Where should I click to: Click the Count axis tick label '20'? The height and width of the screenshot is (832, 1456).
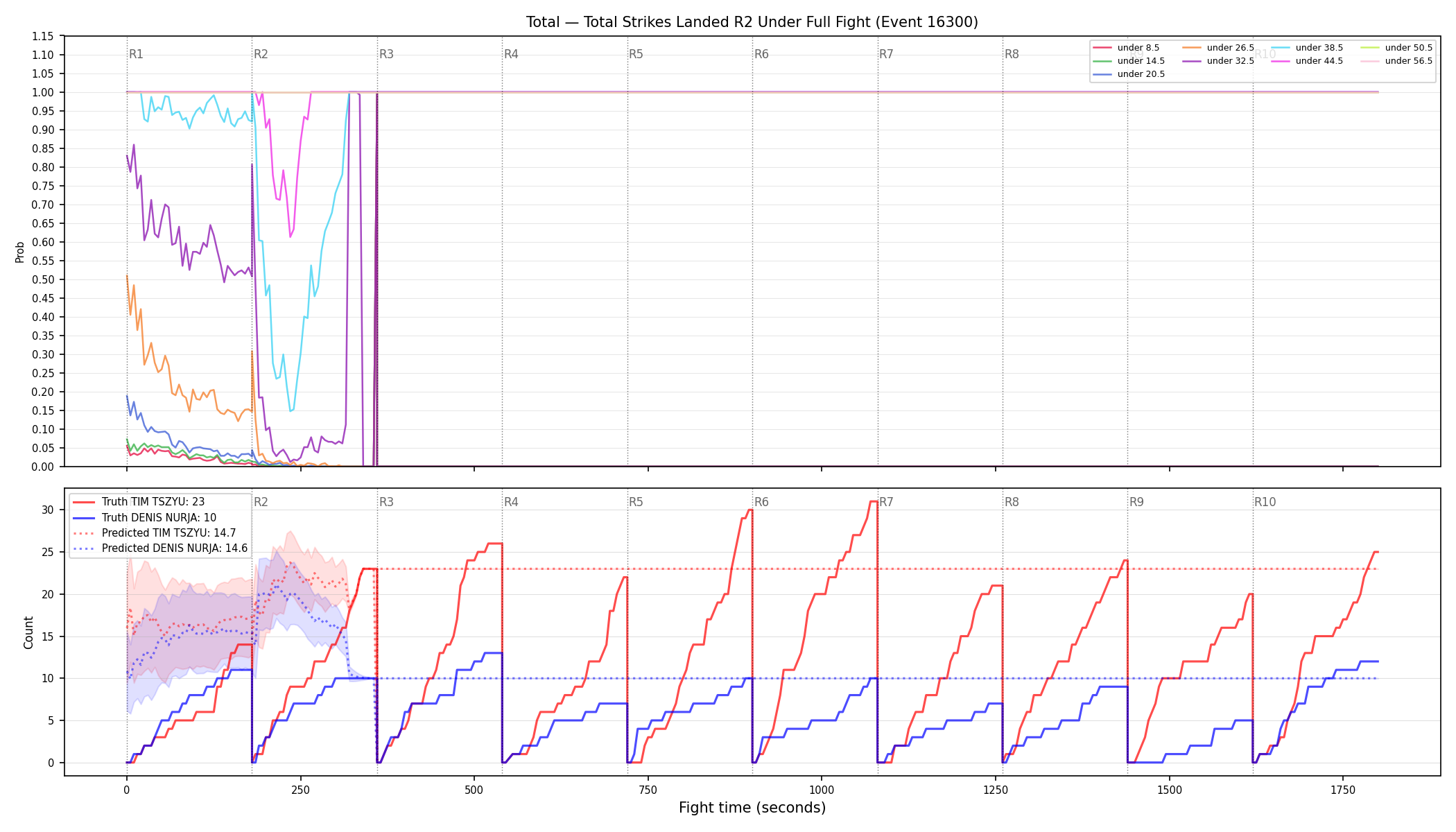point(48,594)
